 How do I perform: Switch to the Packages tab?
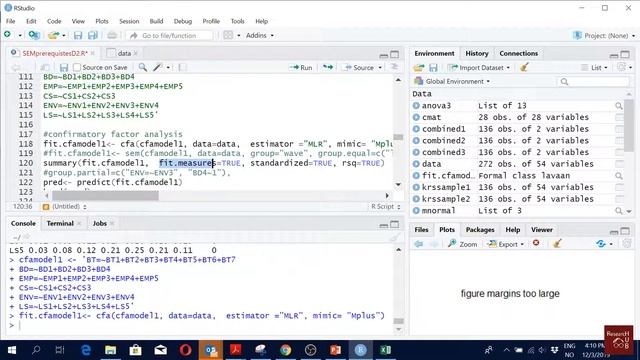pyautogui.click(x=480, y=230)
